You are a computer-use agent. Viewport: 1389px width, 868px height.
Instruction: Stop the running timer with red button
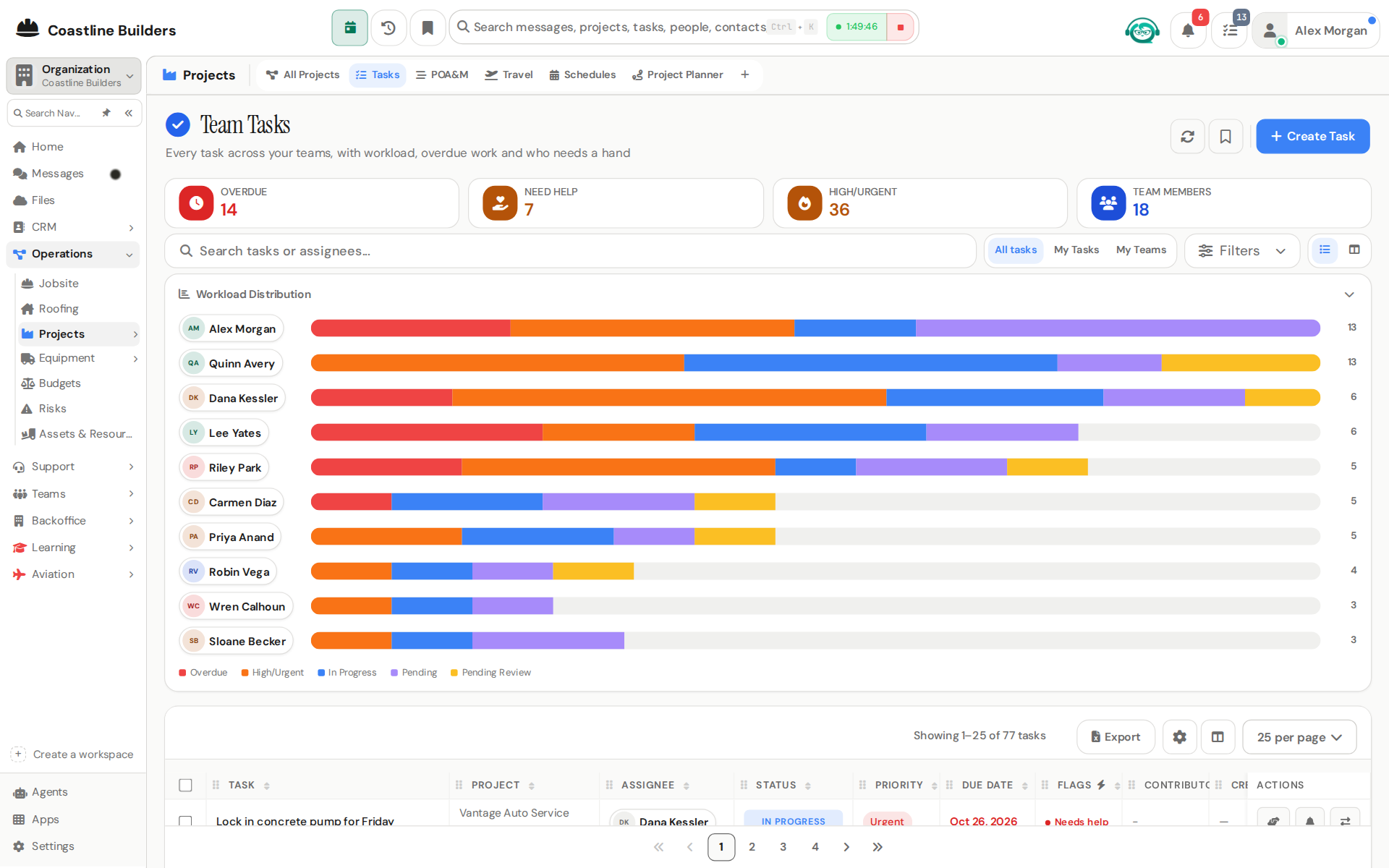(901, 27)
